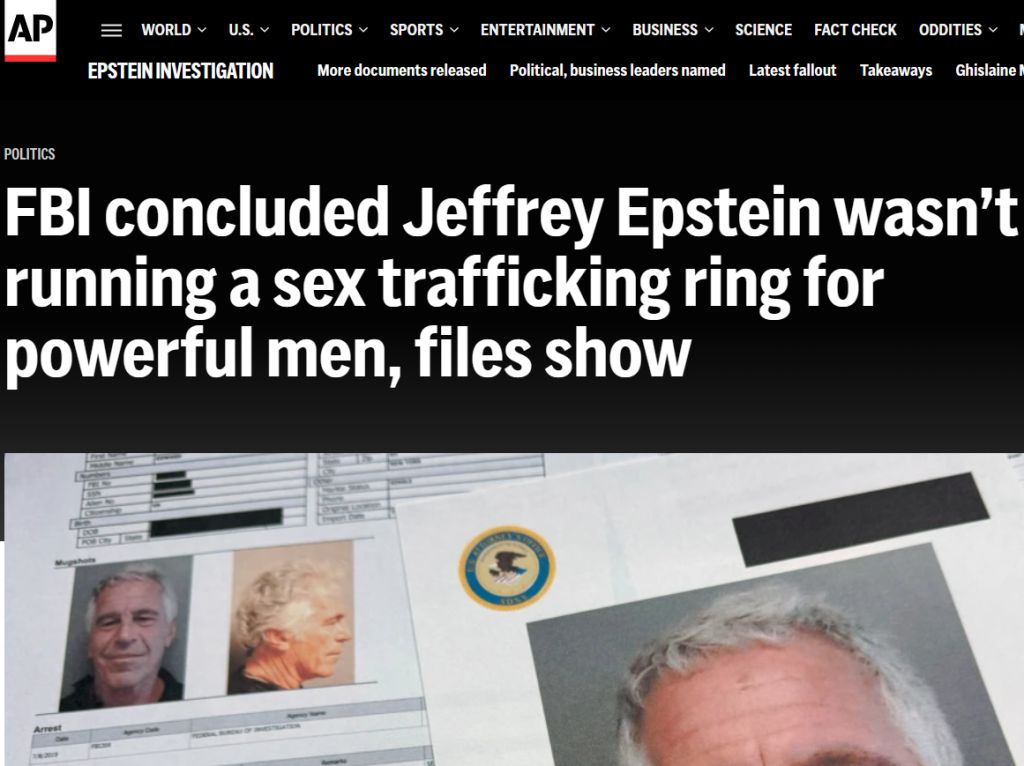Viewport: 1024px width, 766px height.
Task: Click the FBI concluded article headline
Action: point(510,283)
